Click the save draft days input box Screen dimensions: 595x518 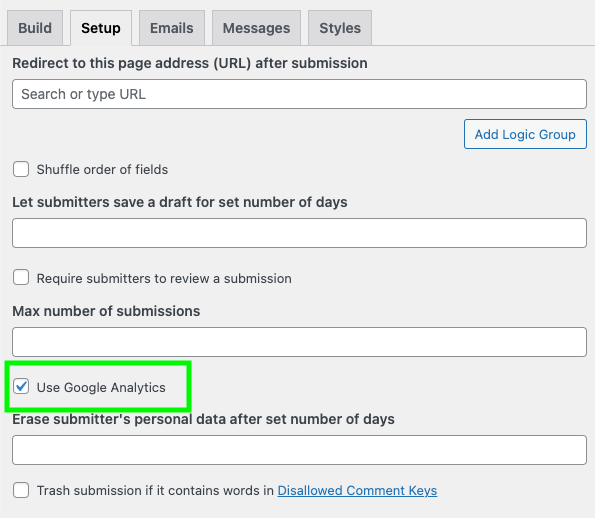[299, 233]
